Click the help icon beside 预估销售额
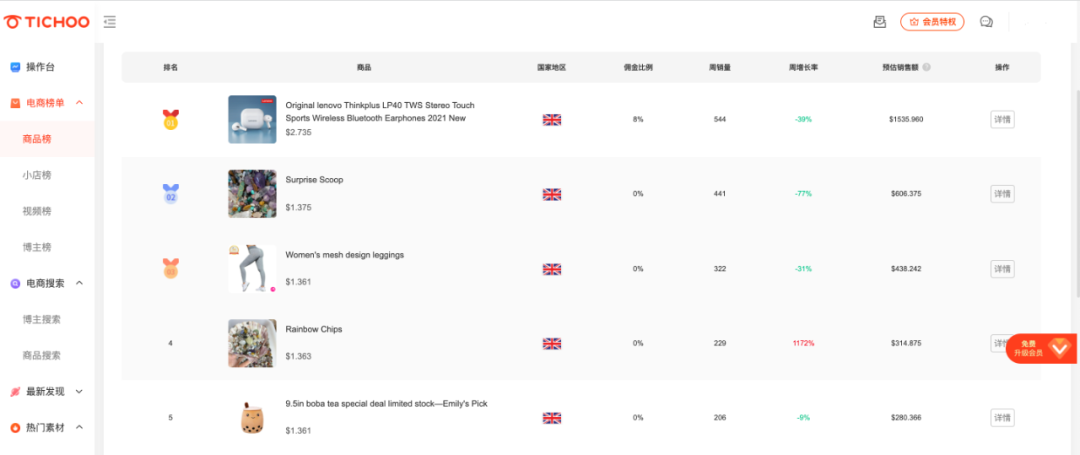The width and height of the screenshot is (1080, 455). coord(927,68)
